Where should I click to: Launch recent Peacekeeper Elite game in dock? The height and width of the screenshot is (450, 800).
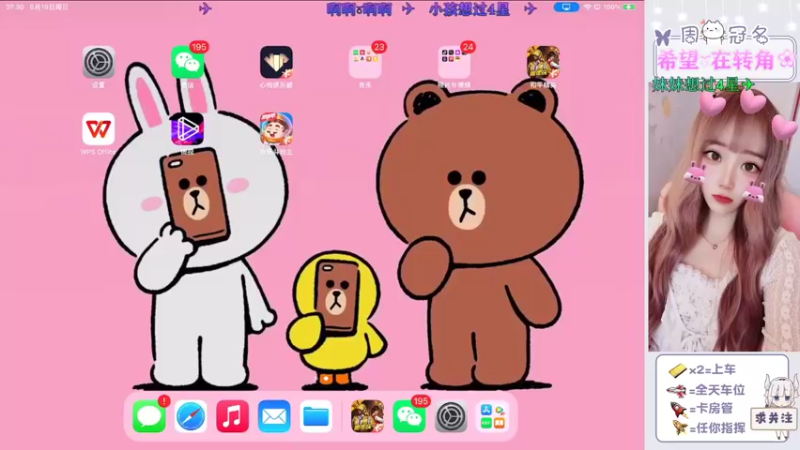point(367,416)
